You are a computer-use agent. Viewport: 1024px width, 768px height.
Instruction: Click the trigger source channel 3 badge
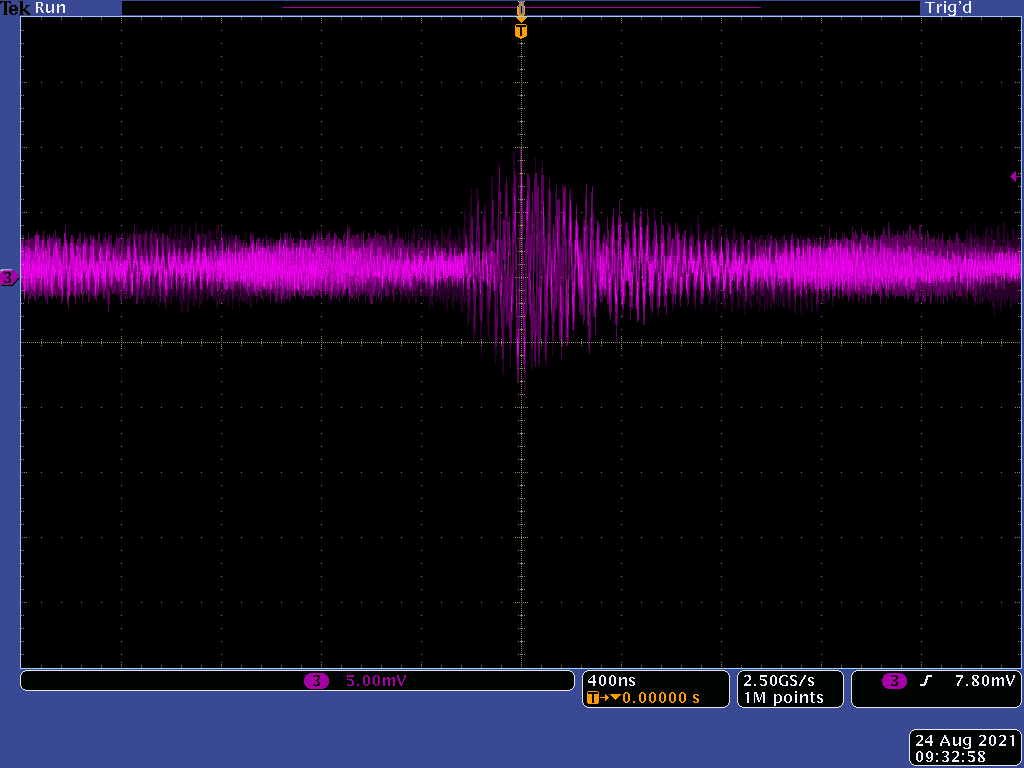pos(894,681)
